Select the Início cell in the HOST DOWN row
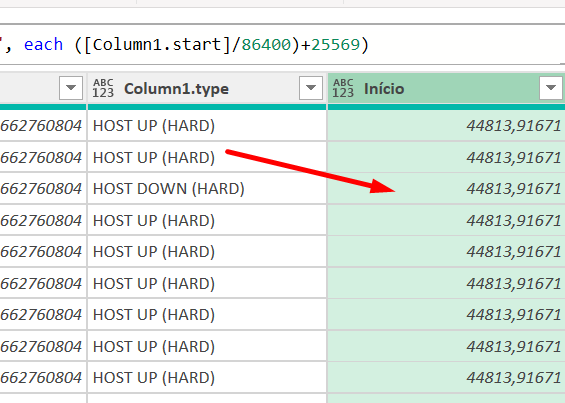This screenshot has width=565, height=403. click(x=446, y=189)
